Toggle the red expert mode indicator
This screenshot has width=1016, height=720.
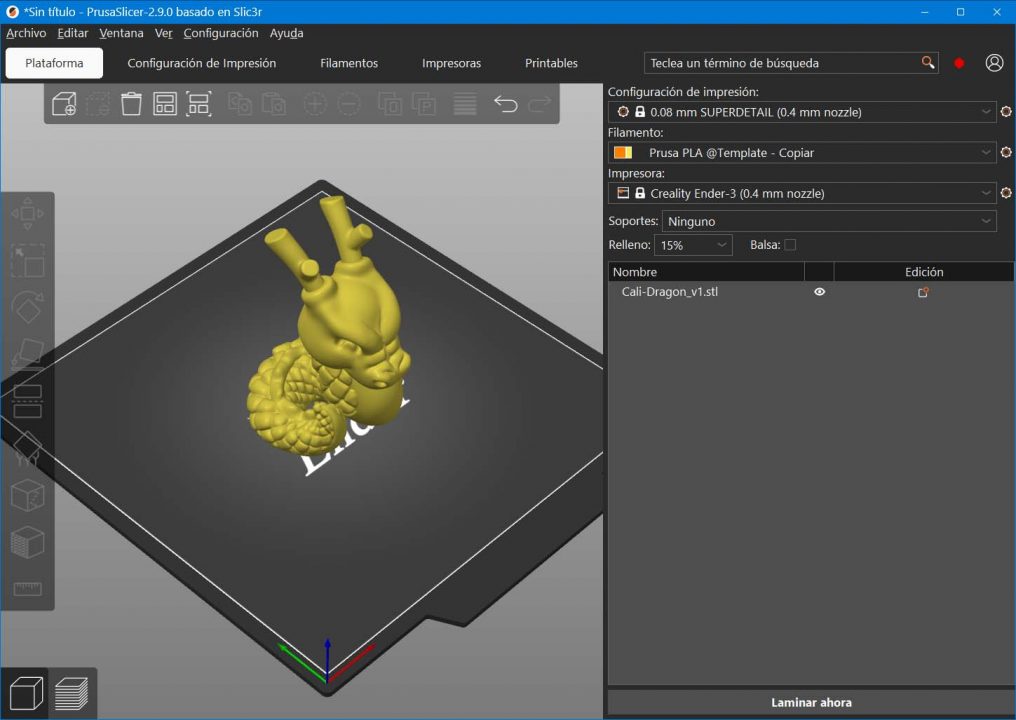click(959, 63)
